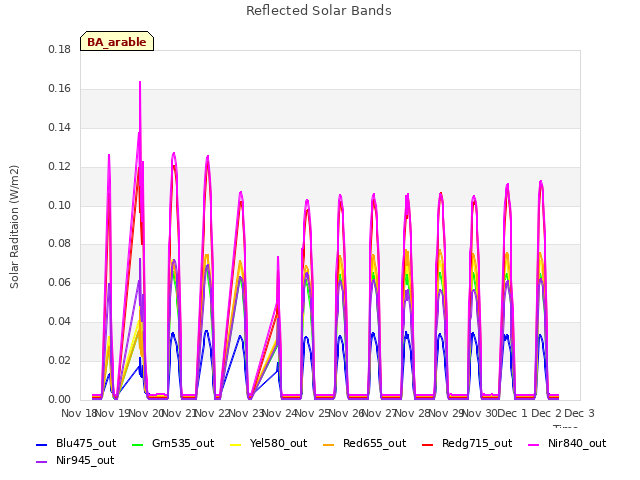Click the 0.08 y-axis tick label

(60, 244)
